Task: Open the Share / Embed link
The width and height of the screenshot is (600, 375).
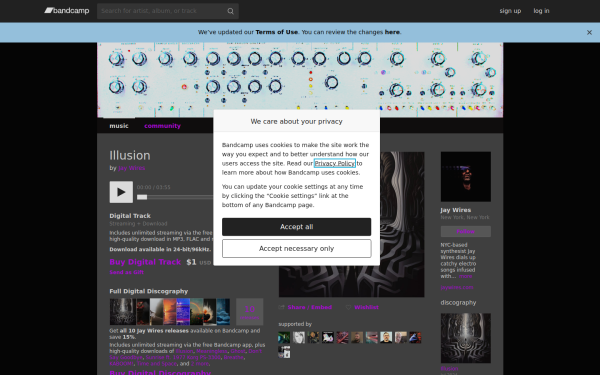Action: 310,307
